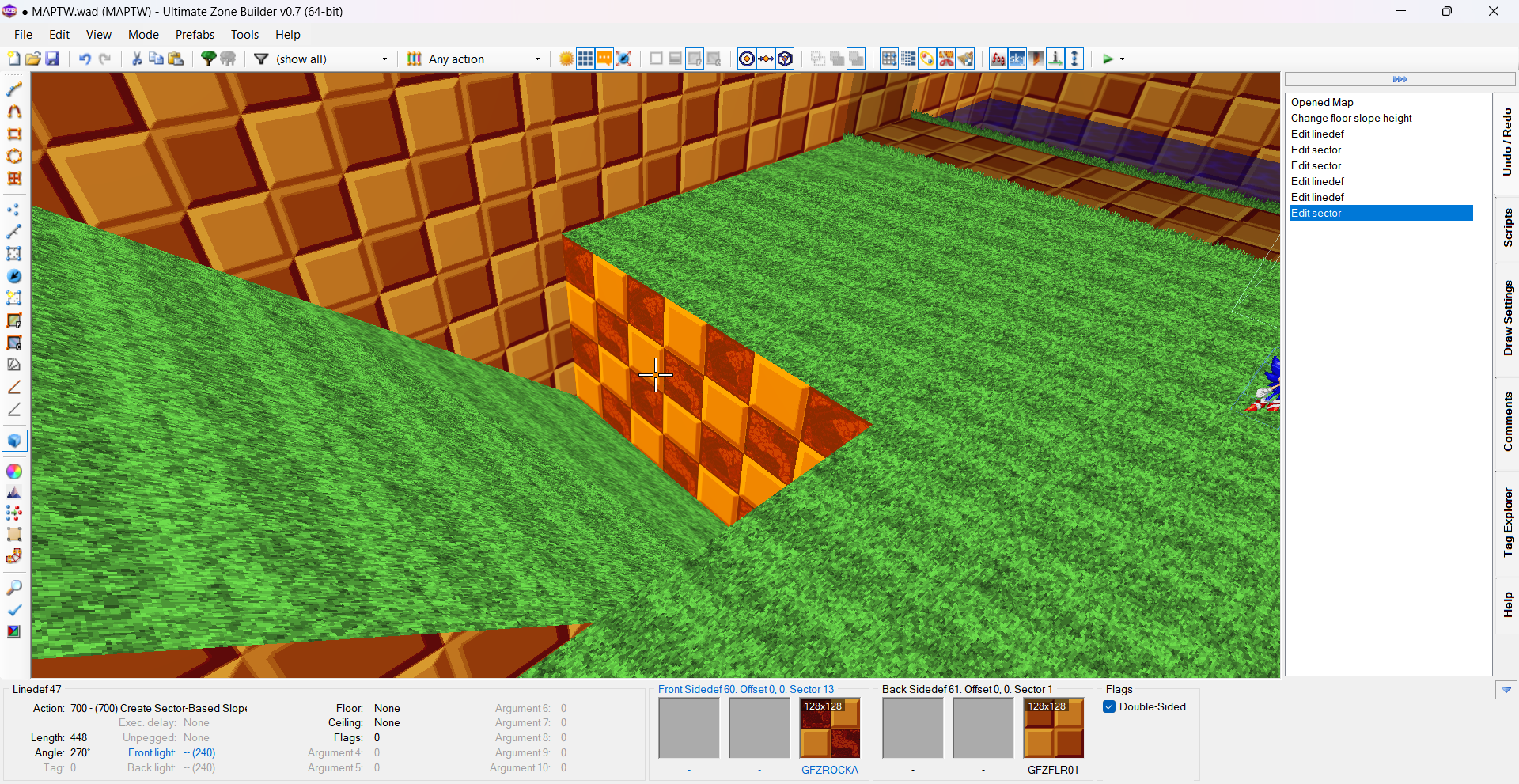The image size is (1519, 784).
Task: Select the Draw Grid tool
Action: click(14, 178)
